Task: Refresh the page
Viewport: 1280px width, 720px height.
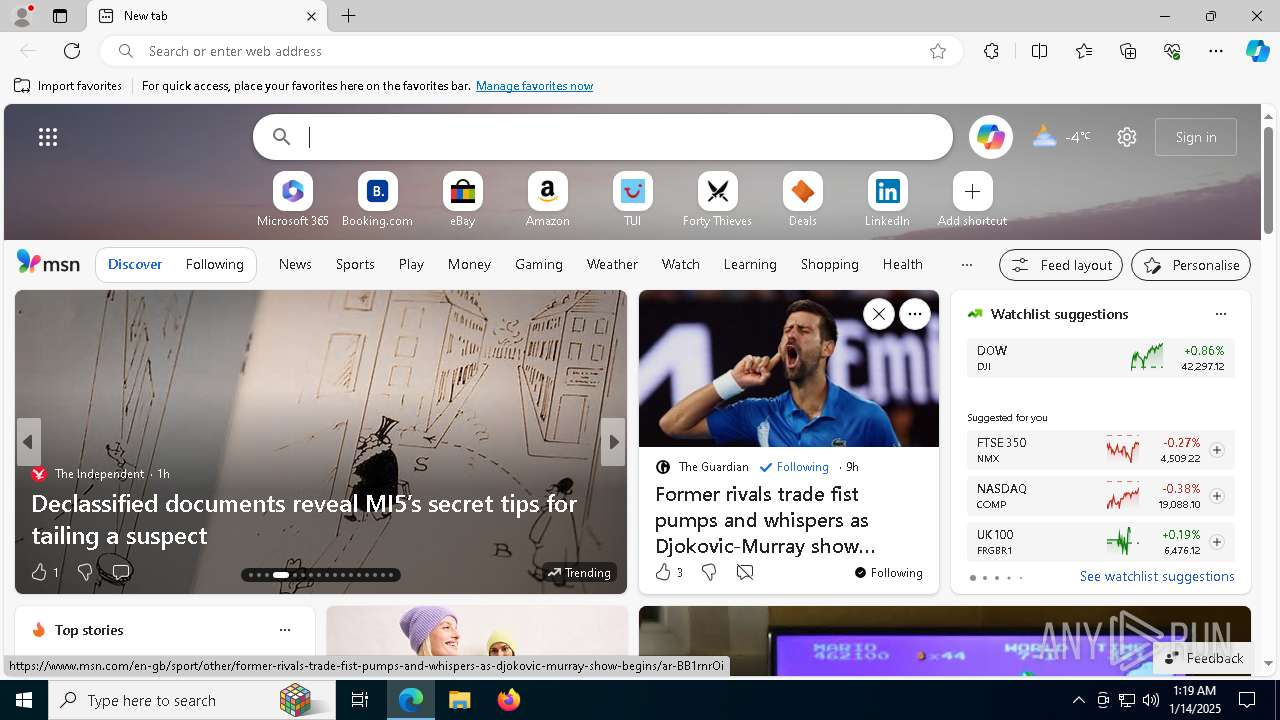Action: coord(72,51)
